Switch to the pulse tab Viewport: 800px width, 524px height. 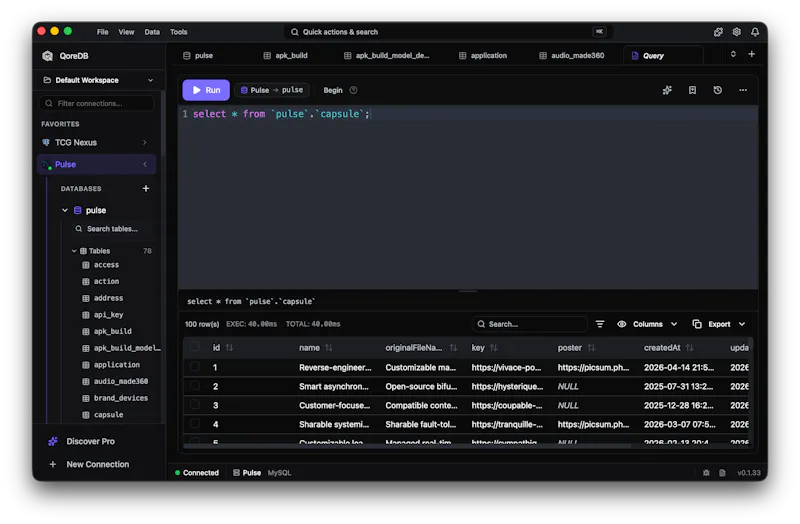pyautogui.click(x=198, y=56)
